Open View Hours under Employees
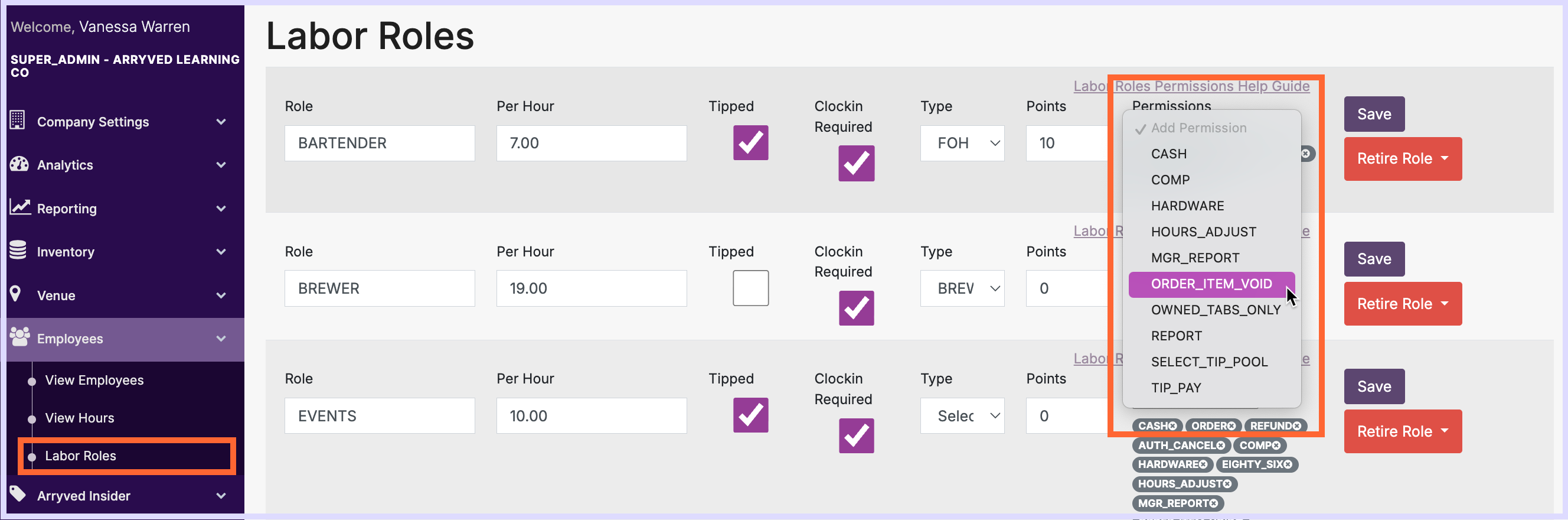 click(79, 418)
